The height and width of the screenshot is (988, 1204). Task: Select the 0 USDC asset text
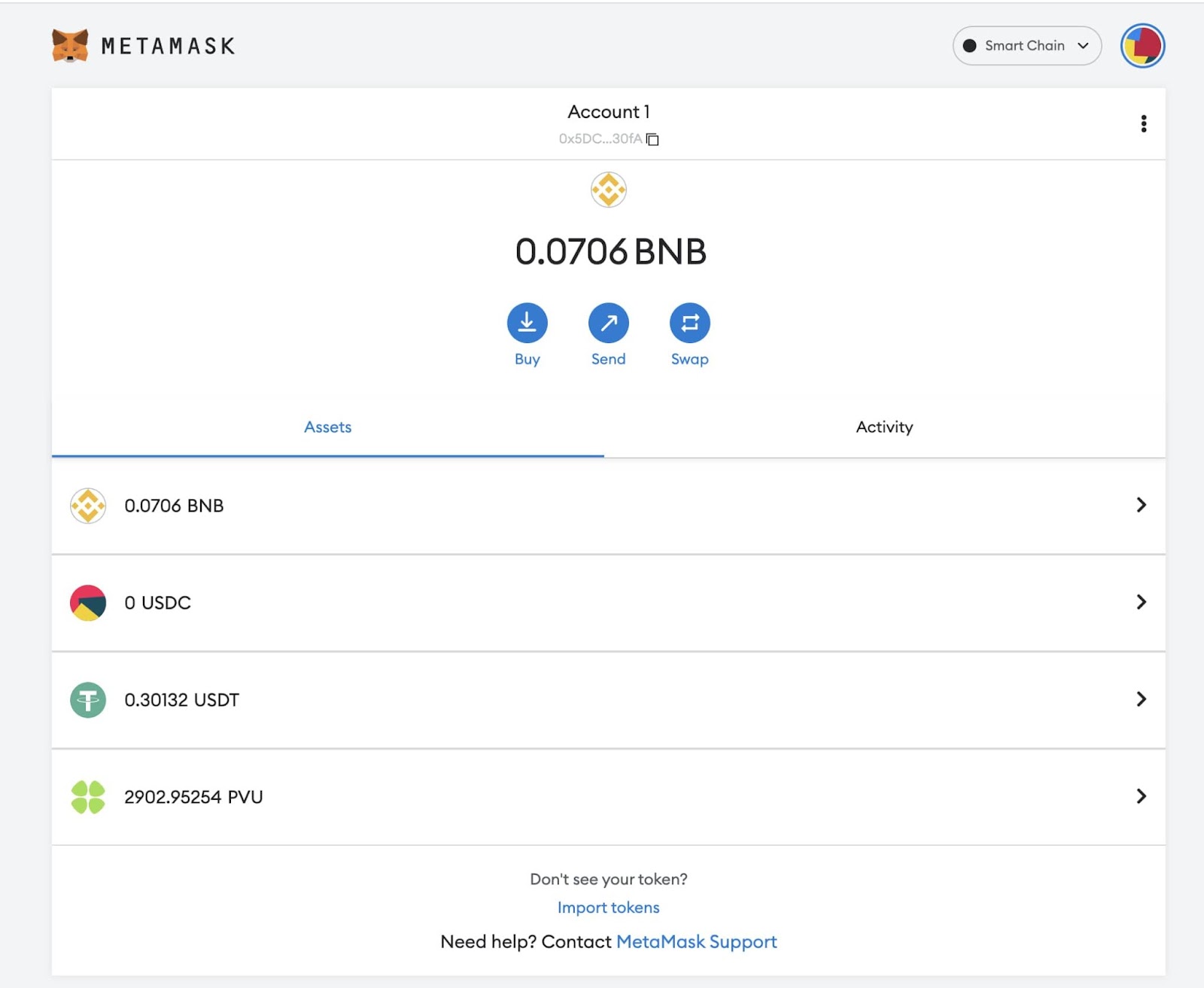pyautogui.click(x=157, y=603)
